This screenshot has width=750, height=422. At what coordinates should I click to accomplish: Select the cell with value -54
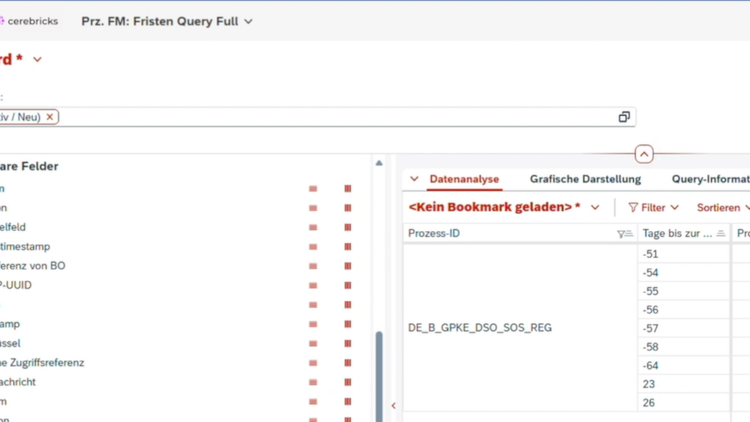pos(684,273)
